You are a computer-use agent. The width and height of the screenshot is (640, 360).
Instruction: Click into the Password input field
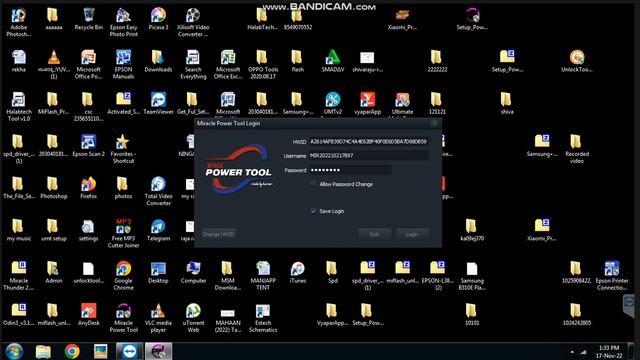[350, 170]
